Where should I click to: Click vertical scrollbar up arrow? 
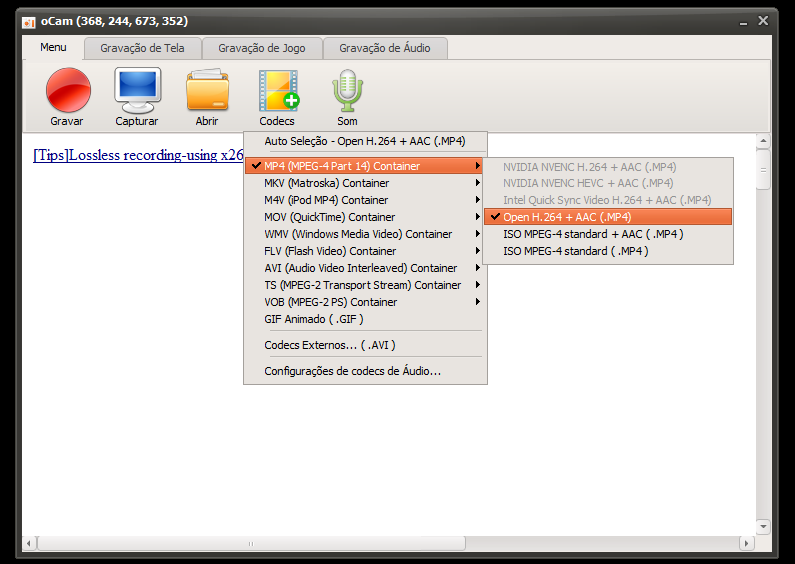763,141
